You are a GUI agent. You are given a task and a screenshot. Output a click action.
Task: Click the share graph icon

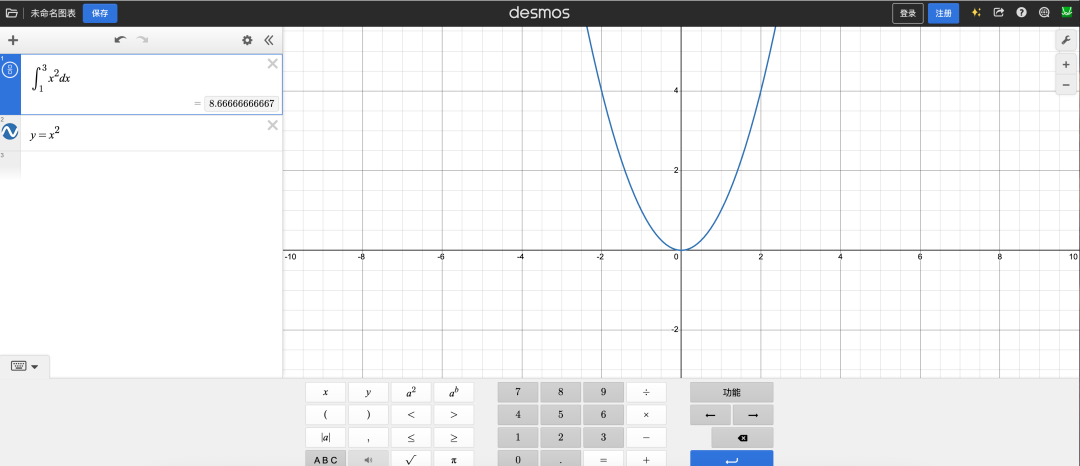coord(998,13)
